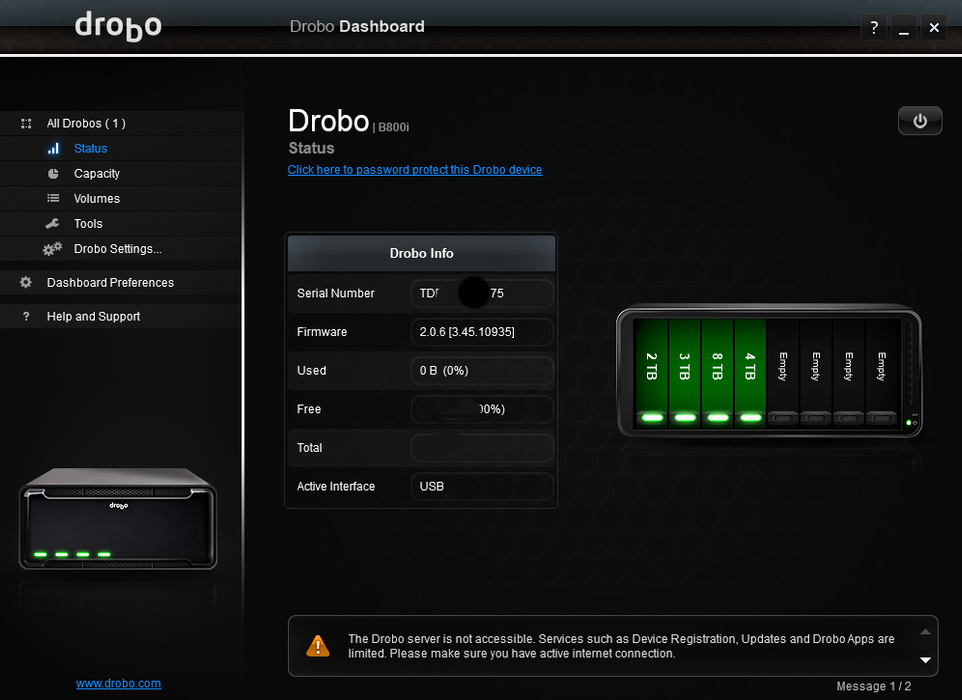Click the Active Interface label
Image resolution: width=962 pixels, height=700 pixels.
(336, 487)
